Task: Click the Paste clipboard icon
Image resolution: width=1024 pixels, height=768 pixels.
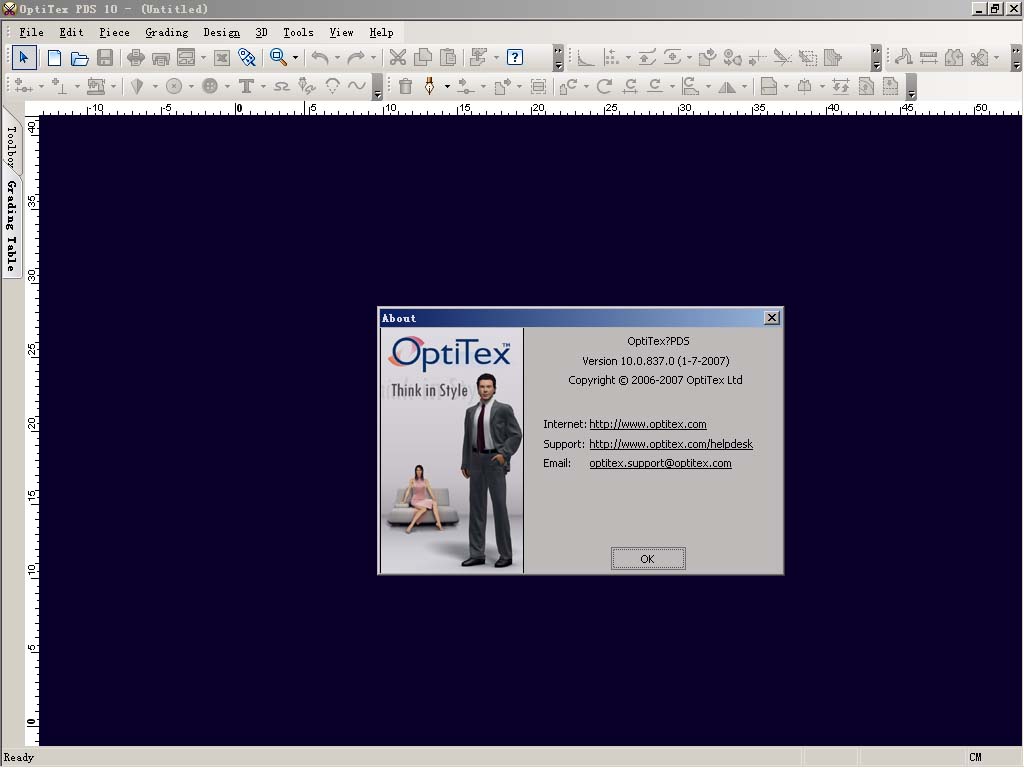Action: [x=449, y=57]
